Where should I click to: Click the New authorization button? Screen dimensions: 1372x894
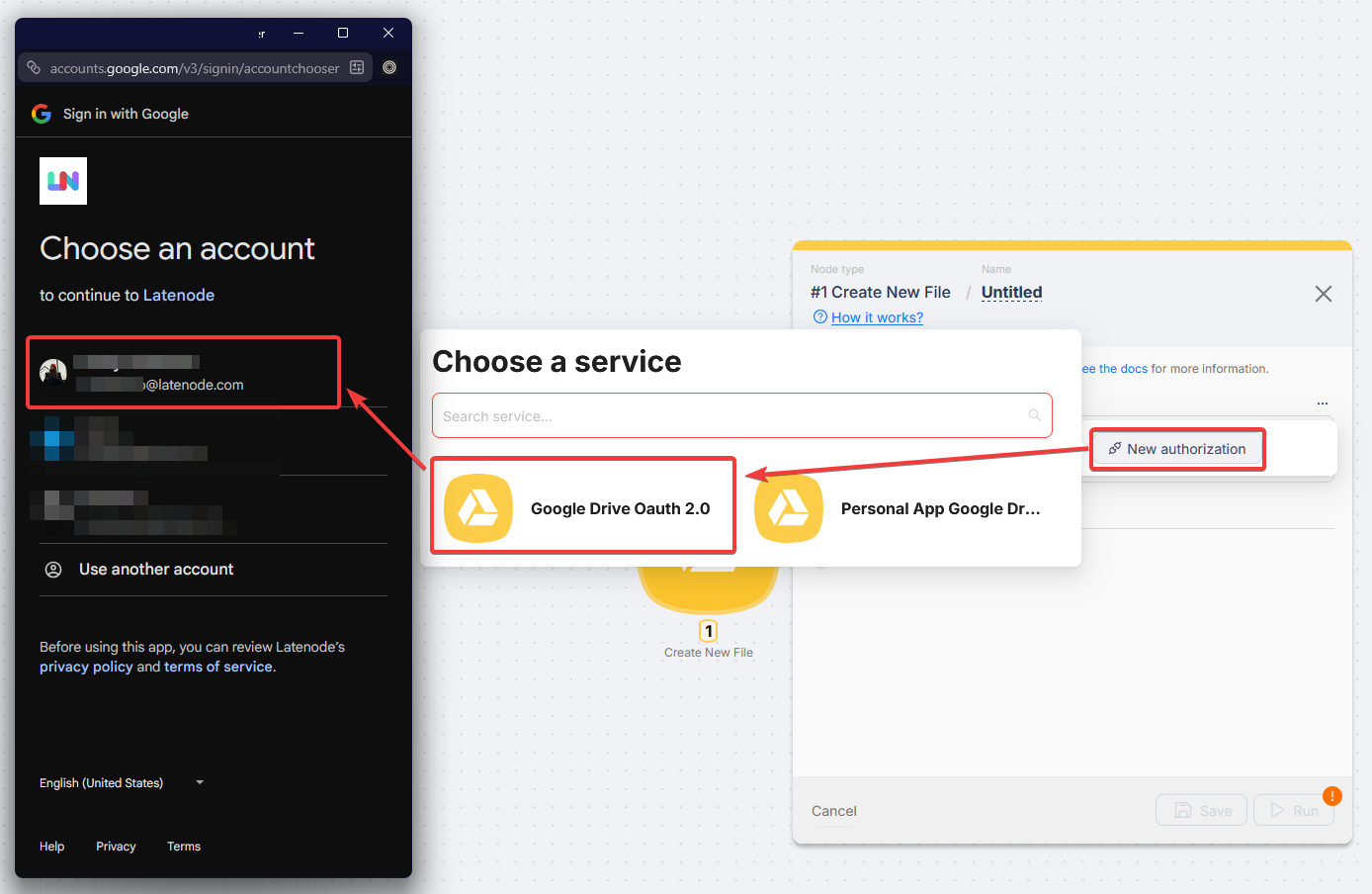[x=1177, y=448]
